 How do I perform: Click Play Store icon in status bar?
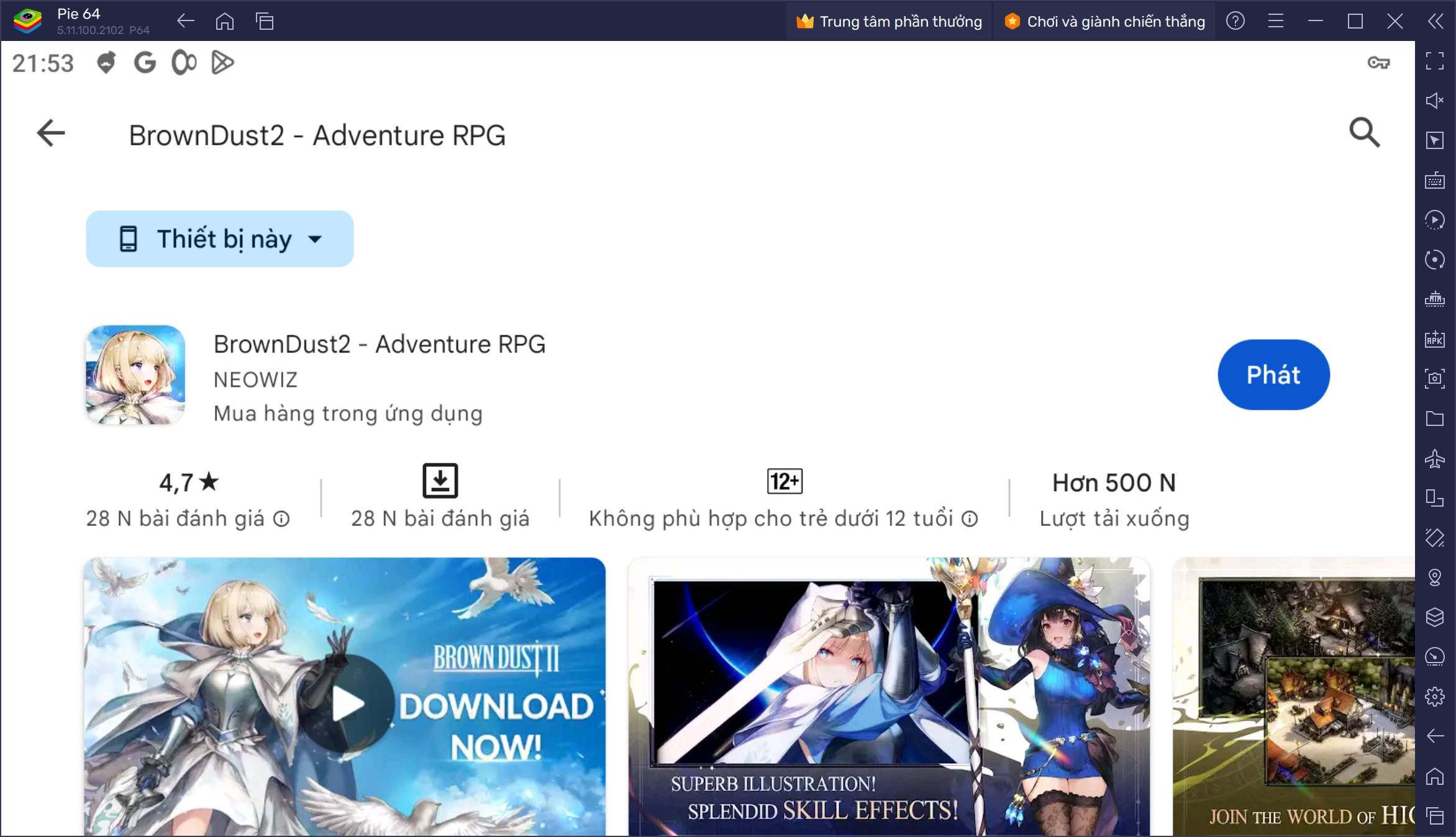click(222, 63)
